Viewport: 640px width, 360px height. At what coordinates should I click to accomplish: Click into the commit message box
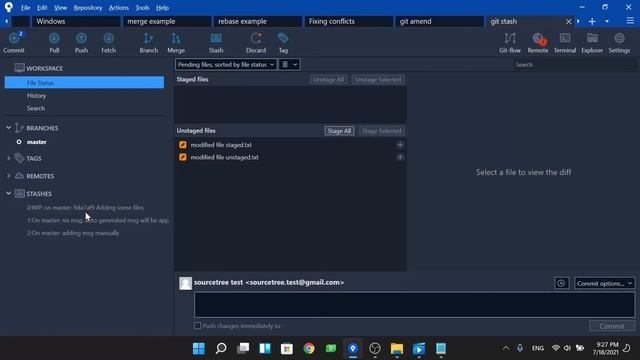[x=415, y=304]
